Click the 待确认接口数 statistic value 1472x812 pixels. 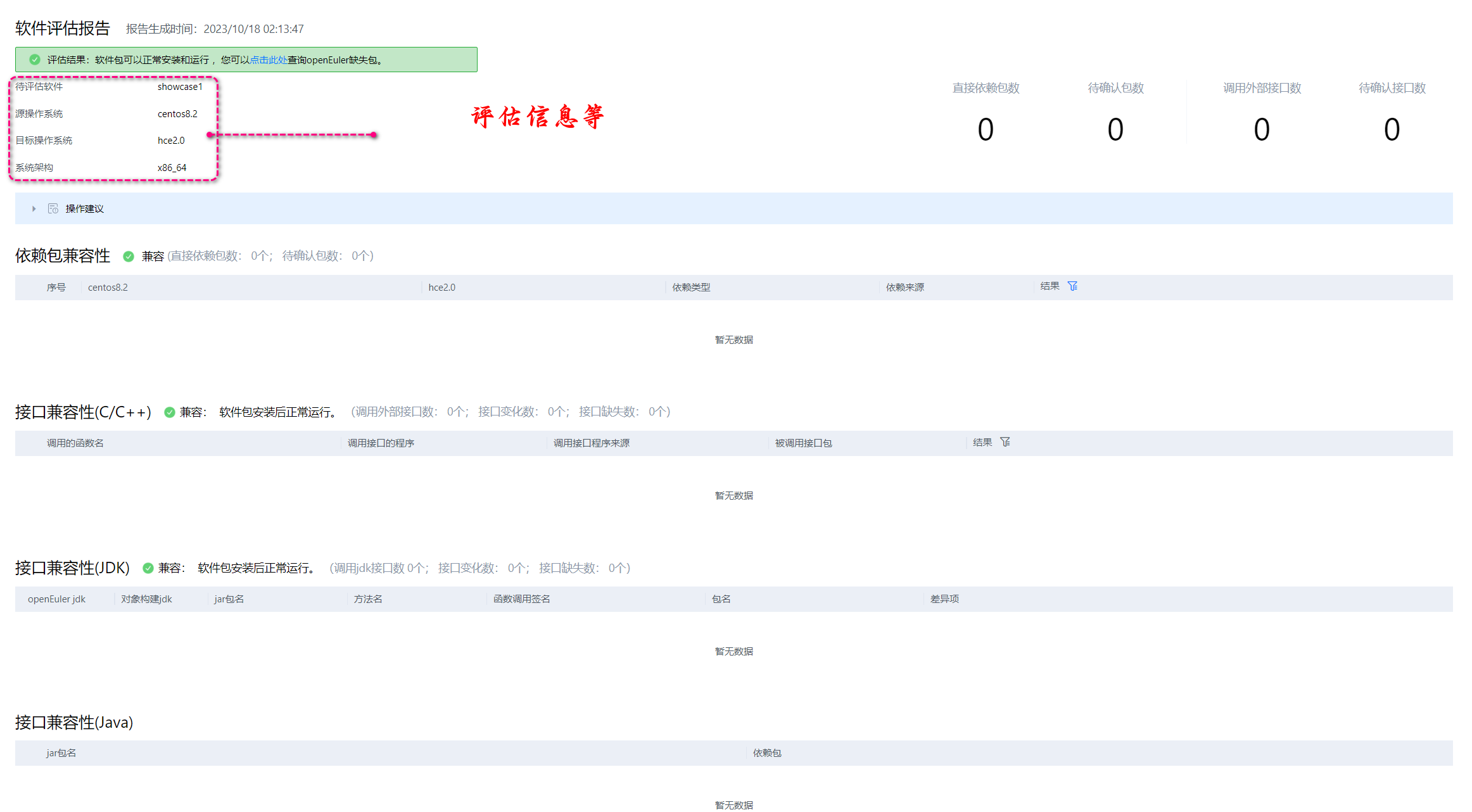1392,130
